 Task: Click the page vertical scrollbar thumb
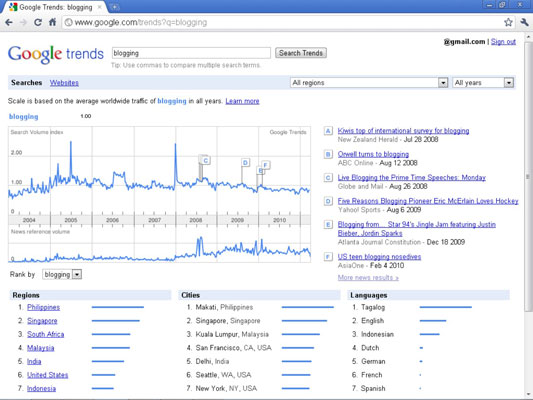tap(528, 177)
